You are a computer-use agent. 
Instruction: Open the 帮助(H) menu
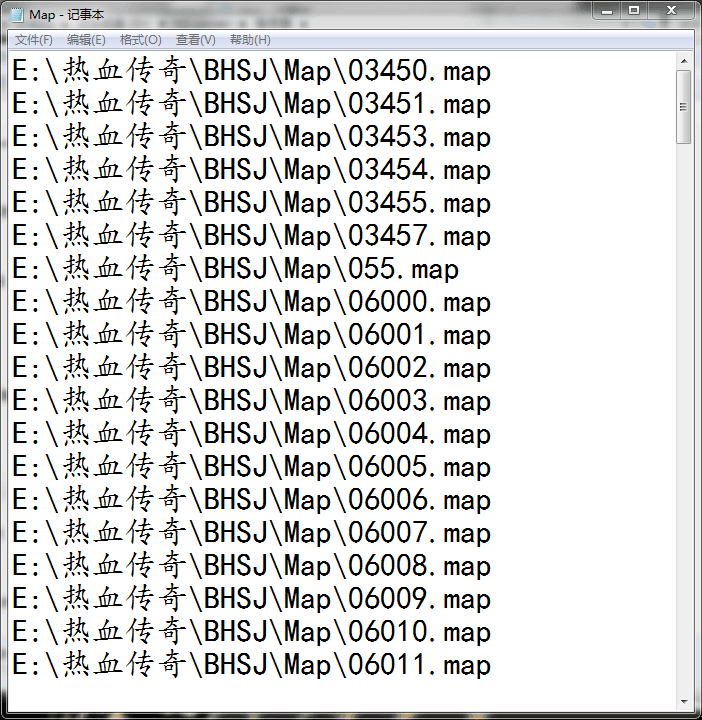tap(250, 40)
